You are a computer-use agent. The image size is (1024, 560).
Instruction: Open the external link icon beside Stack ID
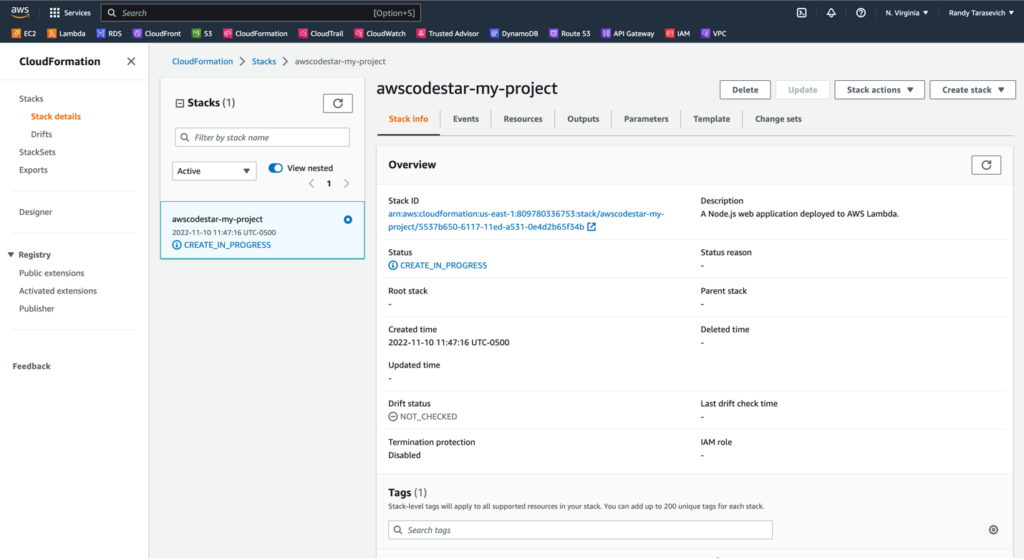coord(591,226)
